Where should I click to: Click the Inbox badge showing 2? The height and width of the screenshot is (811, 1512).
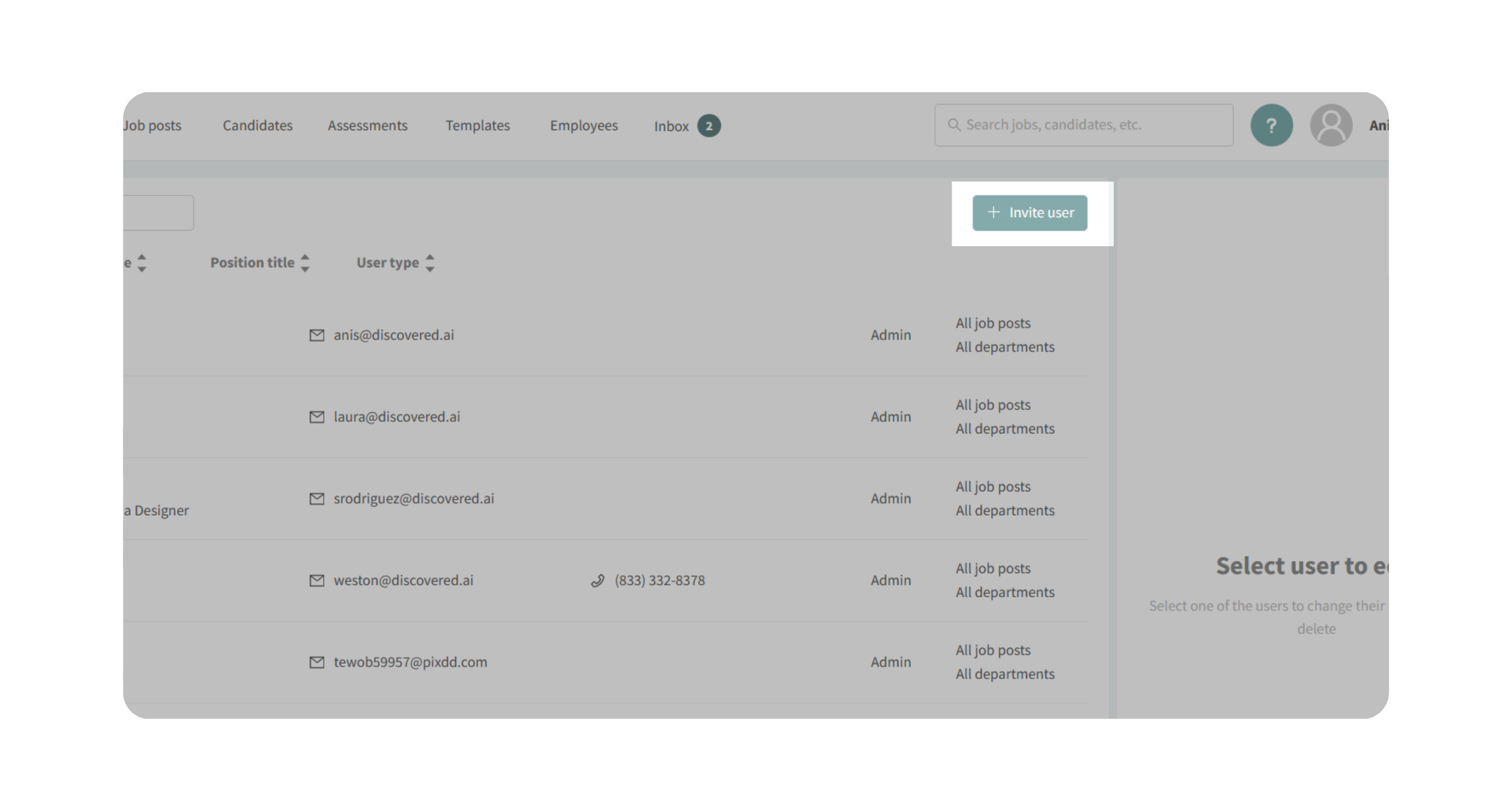pyautogui.click(x=709, y=126)
